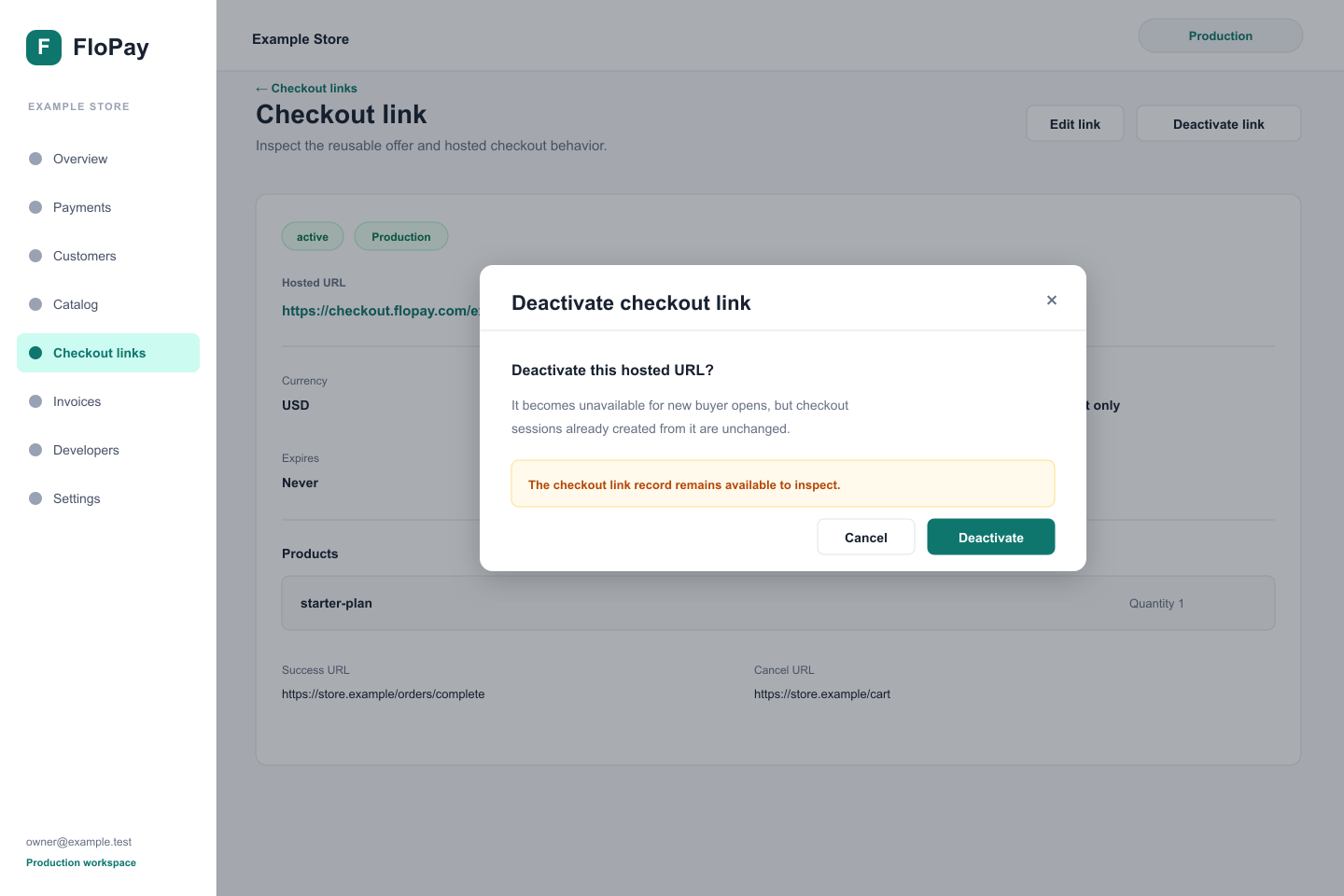Click the Deactivate link header button
The image size is (1344, 896).
point(1219,123)
